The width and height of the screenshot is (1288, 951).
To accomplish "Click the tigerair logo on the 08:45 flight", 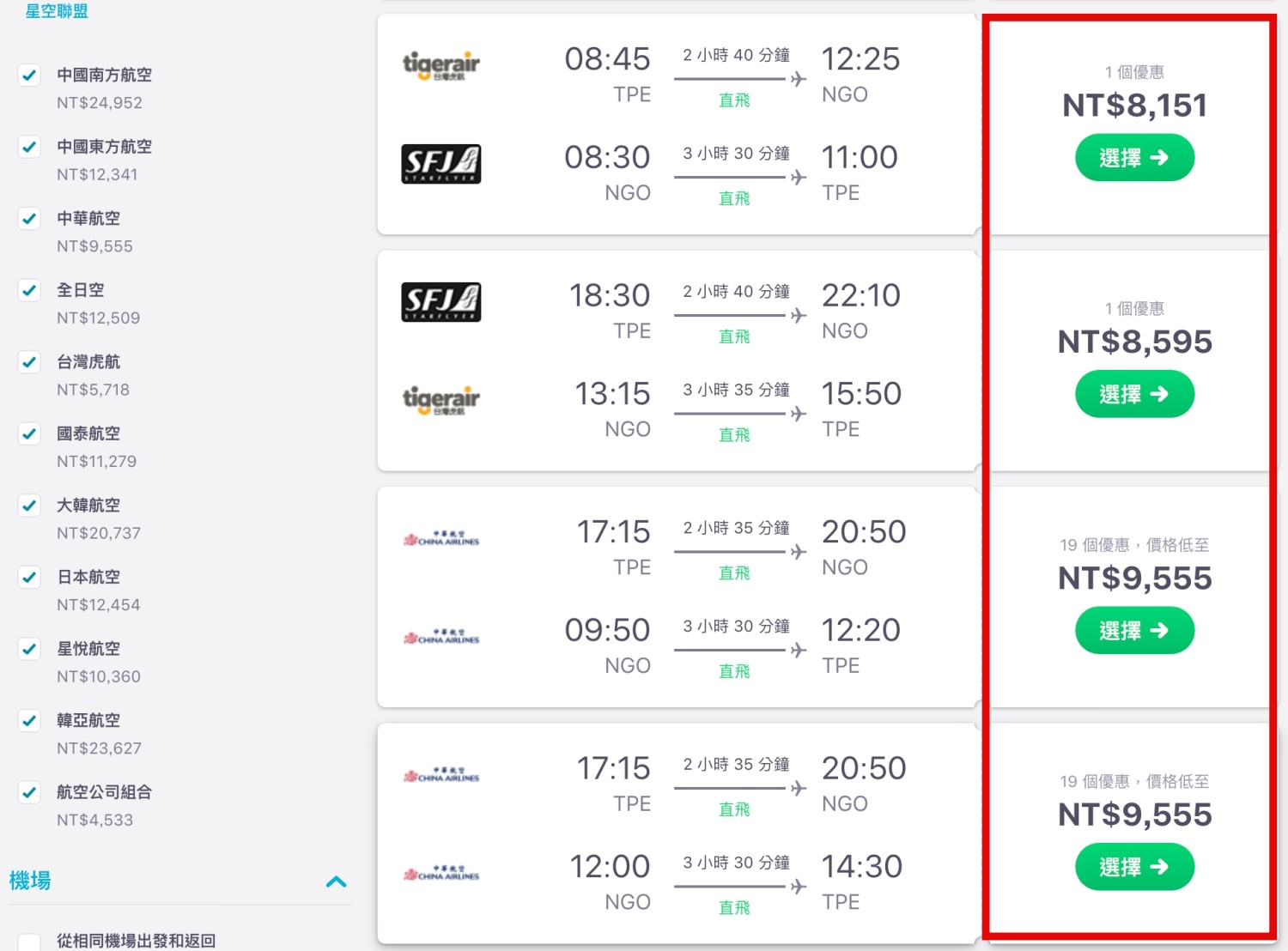I will [441, 65].
